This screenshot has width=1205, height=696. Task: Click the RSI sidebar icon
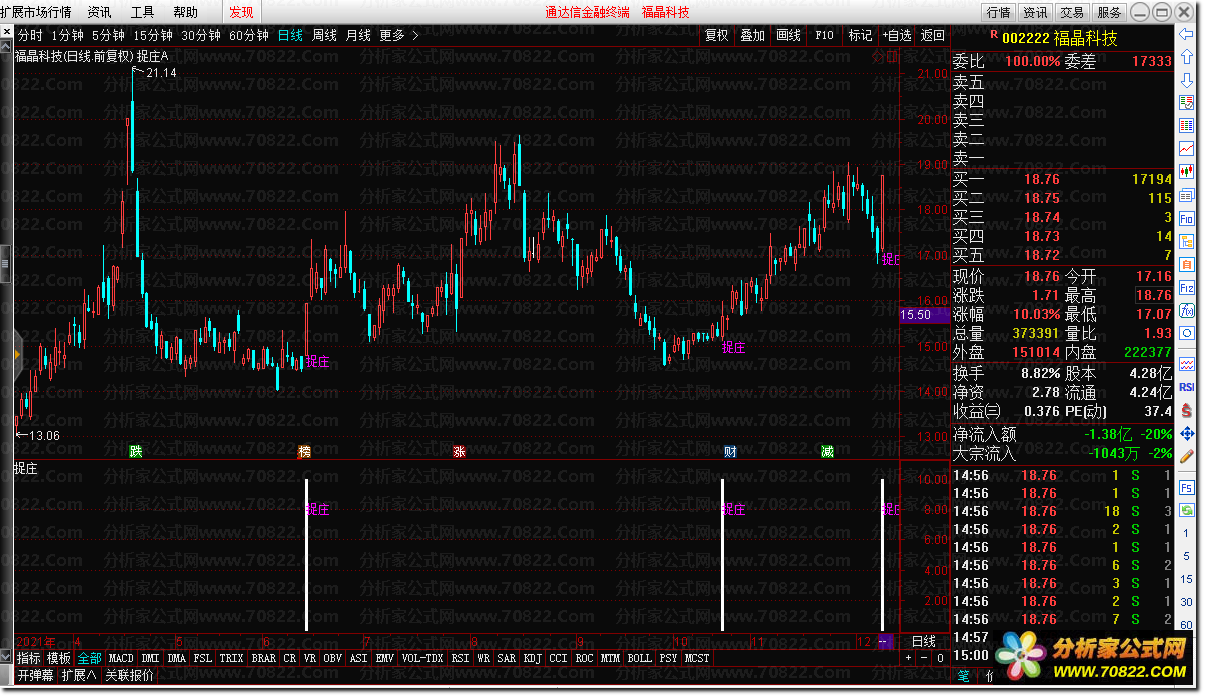point(1187,386)
